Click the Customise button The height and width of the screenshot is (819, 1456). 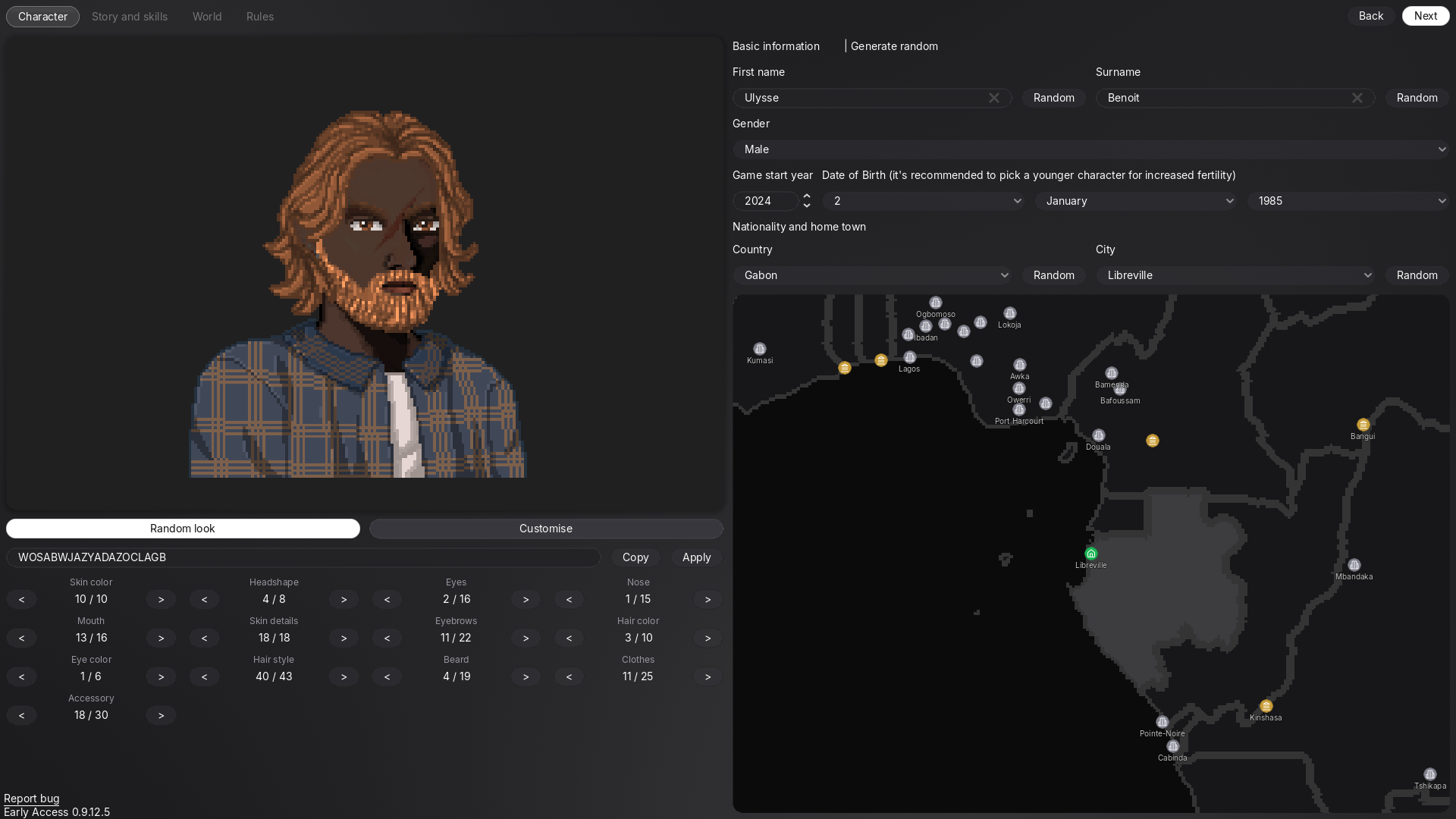(546, 529)
